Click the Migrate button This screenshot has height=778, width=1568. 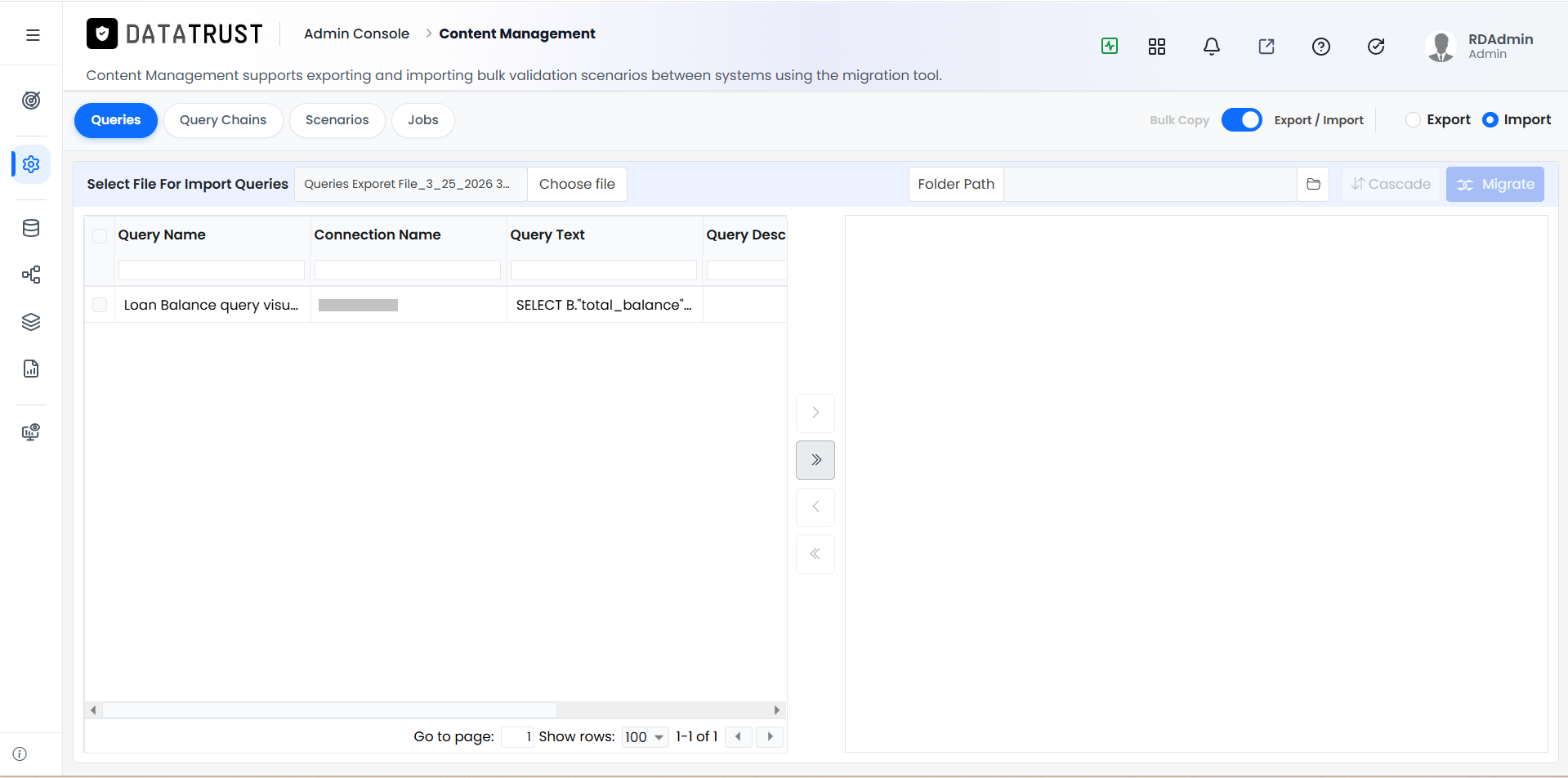point(1495,184)
